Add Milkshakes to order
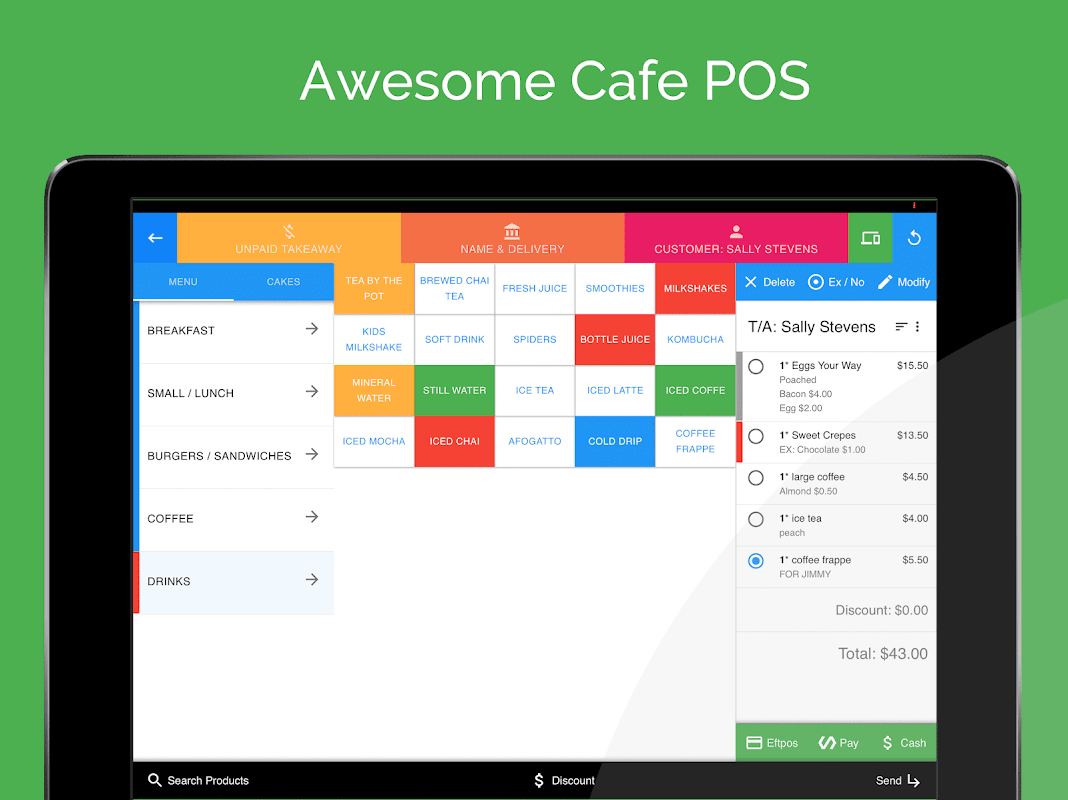The width and height of the screenshot is (1068, 800). [695, 289]
